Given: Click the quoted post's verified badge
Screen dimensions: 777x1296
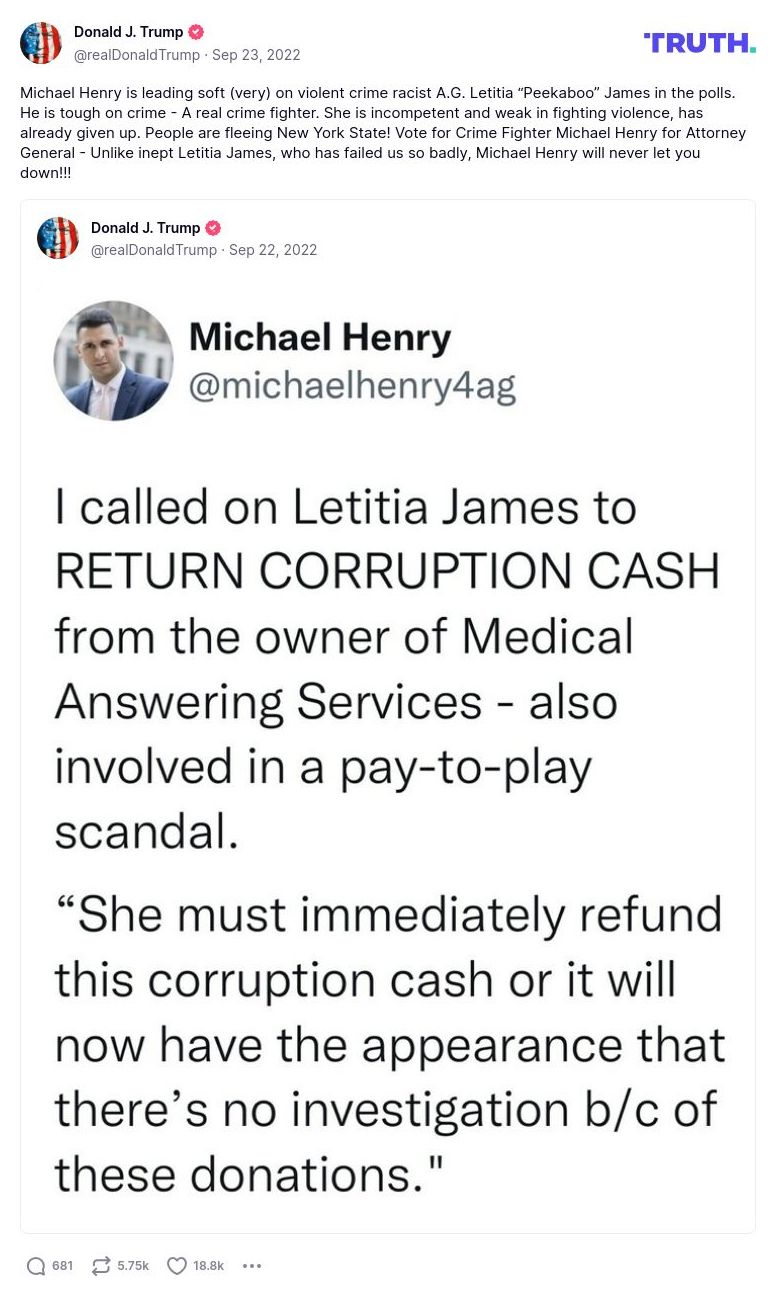Looking at the screenshot, I should pyautogui.click(x=213, y=228).
